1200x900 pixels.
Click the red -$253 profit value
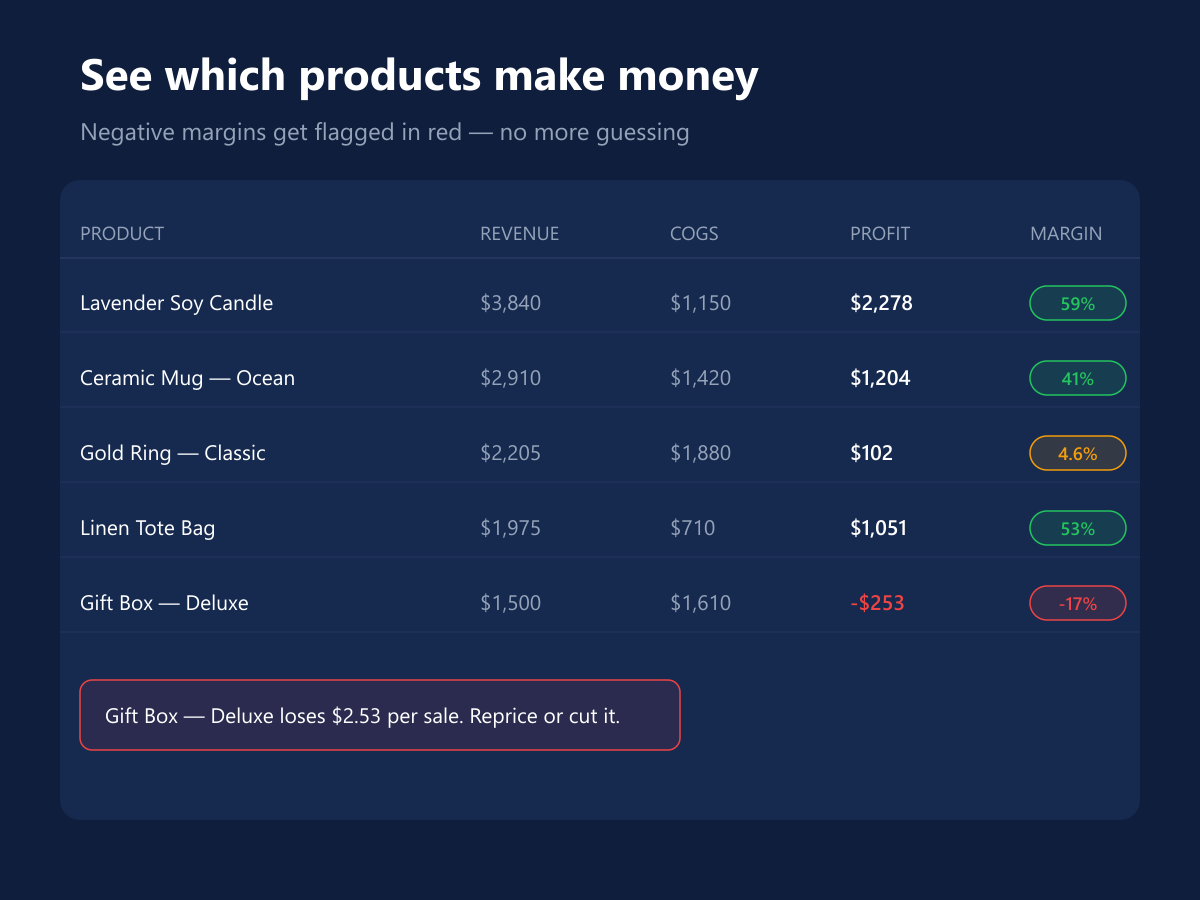[877, 603]
